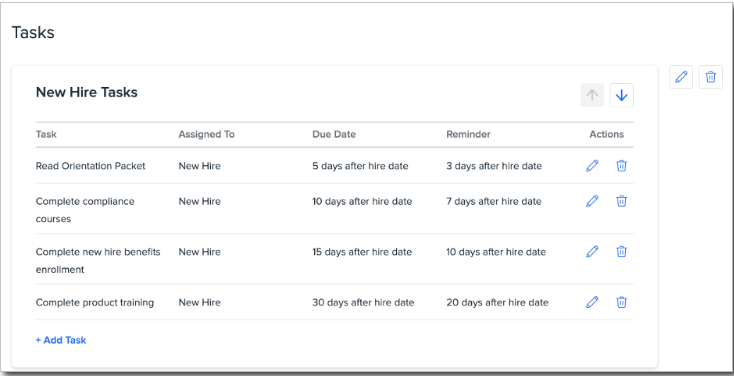Delete the Read Orientation Packet task
Image resolution: width=734 pixels, height=376 pixels.
(x=621, y=166)
